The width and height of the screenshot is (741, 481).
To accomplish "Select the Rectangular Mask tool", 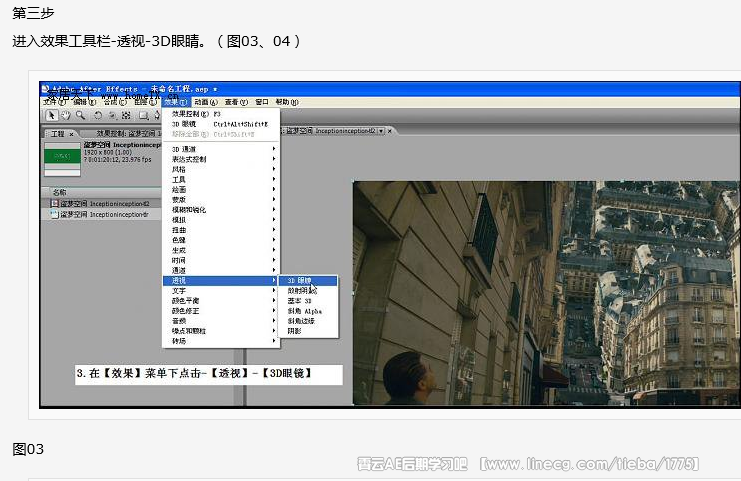I will click(143, 115).
